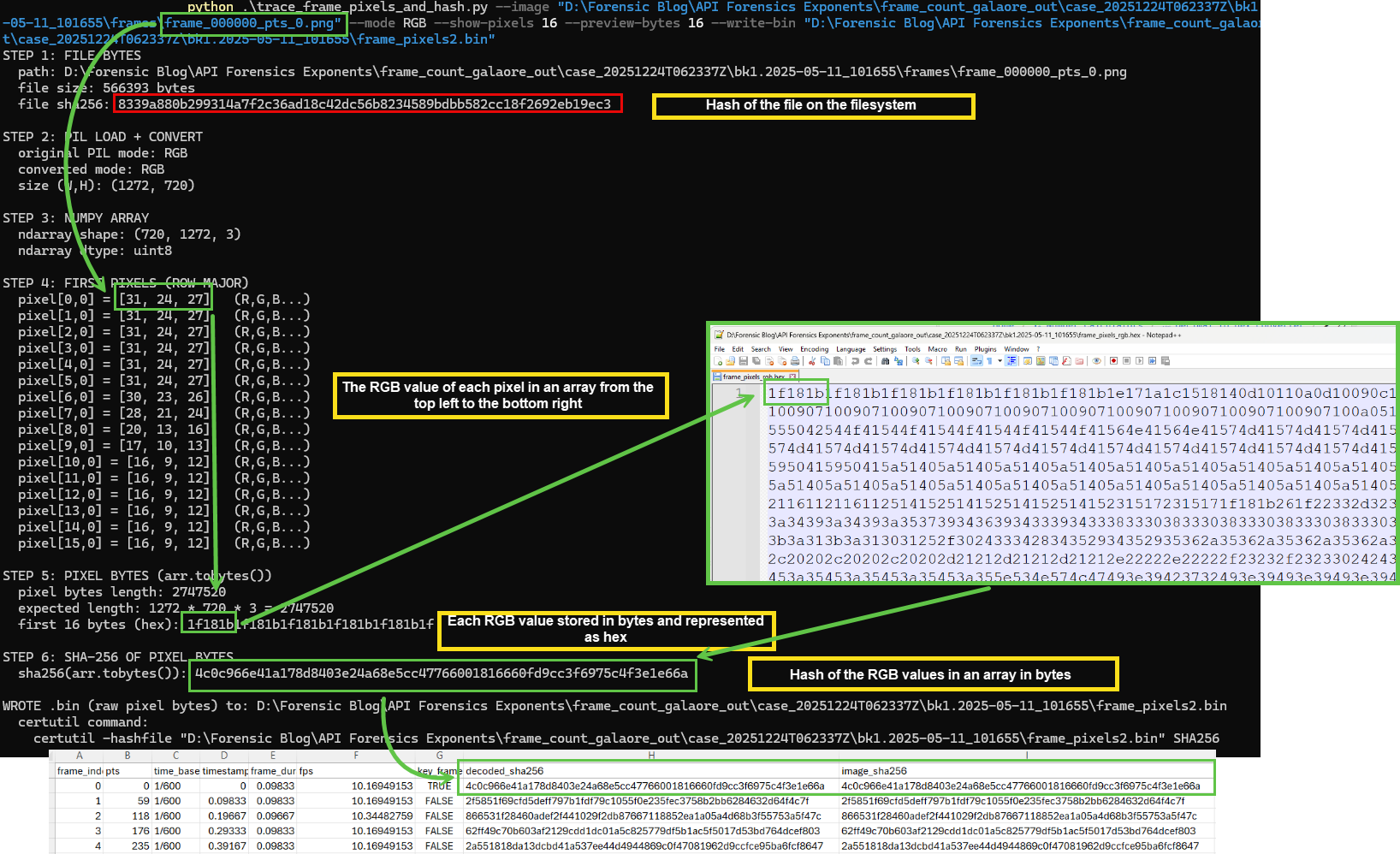The height and width of the screenshot is (854, 1400).
Task: Select column header G in spreadsheet
Action: pos(440,756)
